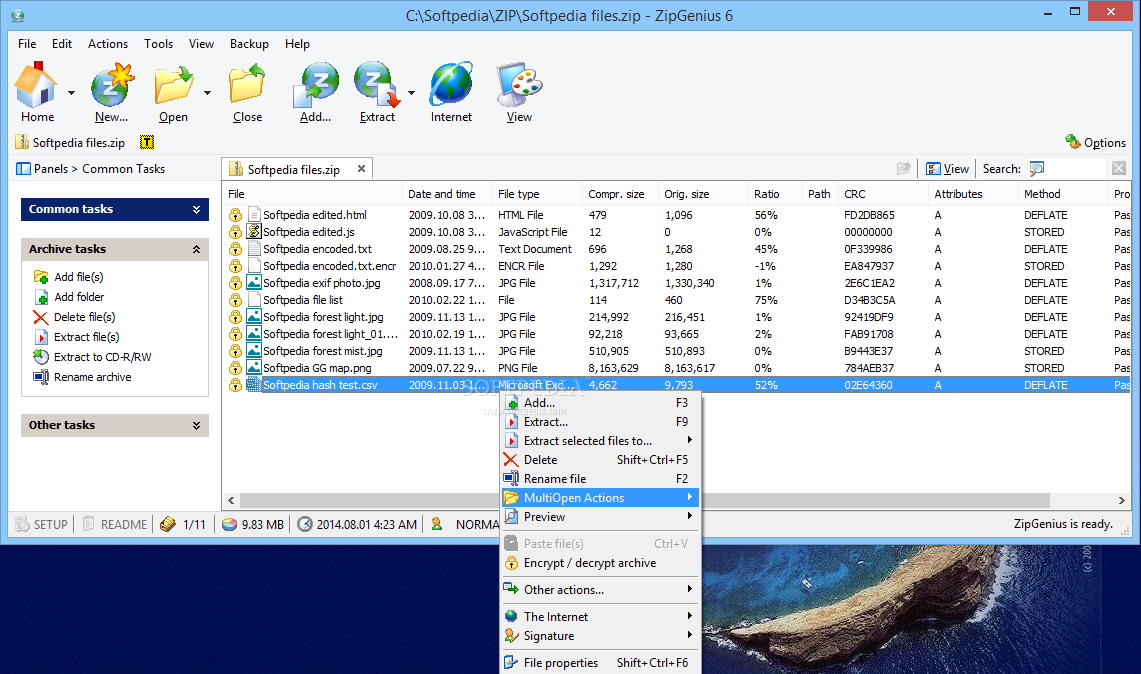Click the search magnifier icon
This screenshot has height=674, width=1141.
(1037, 168)
